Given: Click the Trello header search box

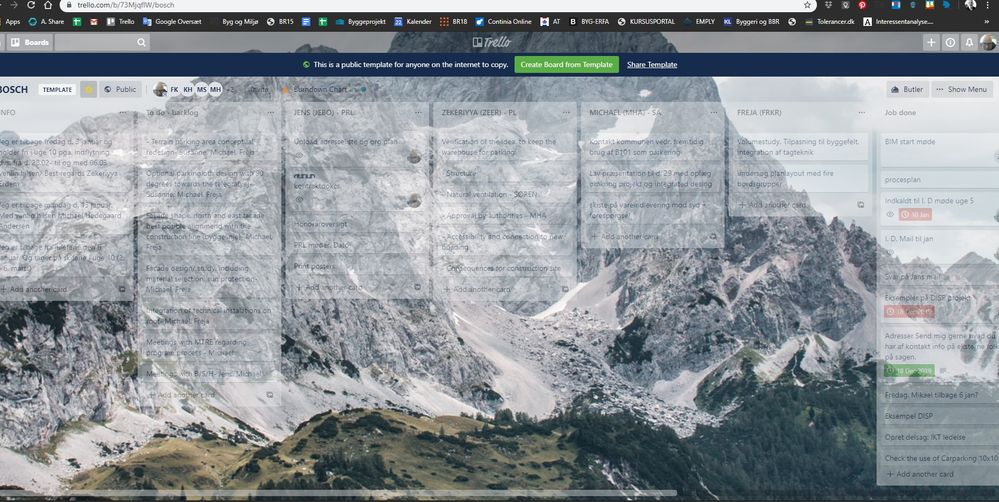Looking at the screenshot, I should (x=102, y=43).
